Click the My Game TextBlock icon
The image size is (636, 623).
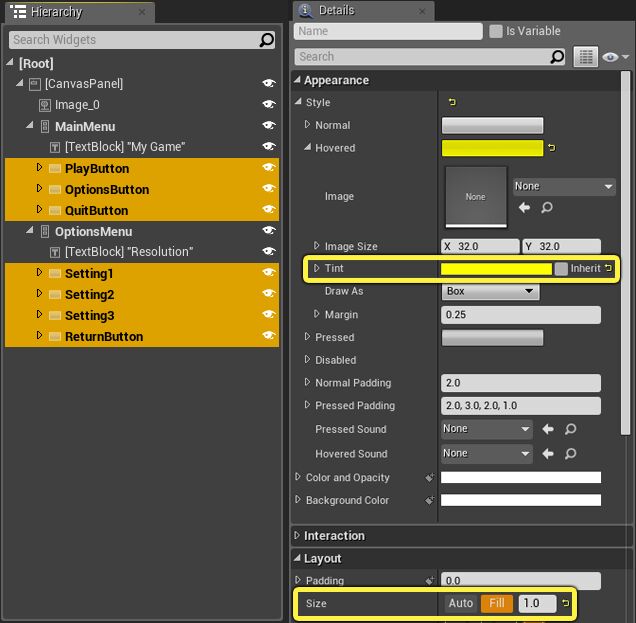[55, 147]
